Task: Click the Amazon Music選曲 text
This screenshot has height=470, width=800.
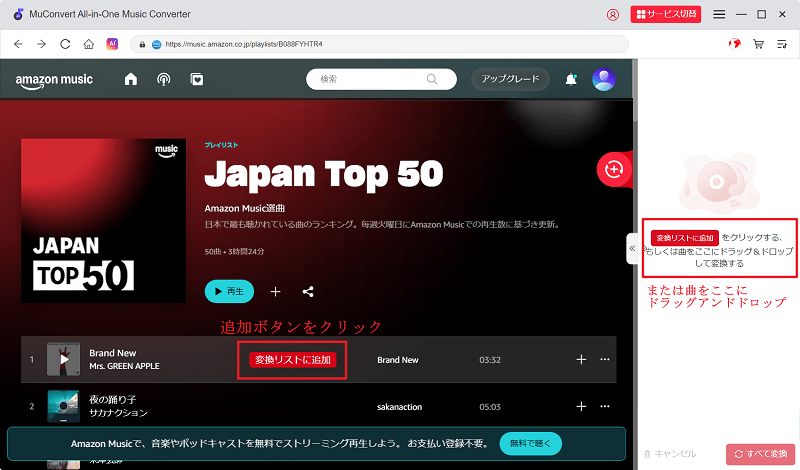Action: click(x=245, y=208)
